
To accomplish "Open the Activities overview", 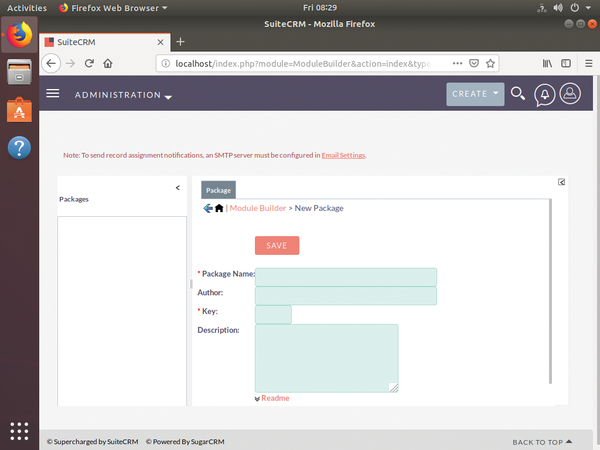I will click(x=27, y=8).
